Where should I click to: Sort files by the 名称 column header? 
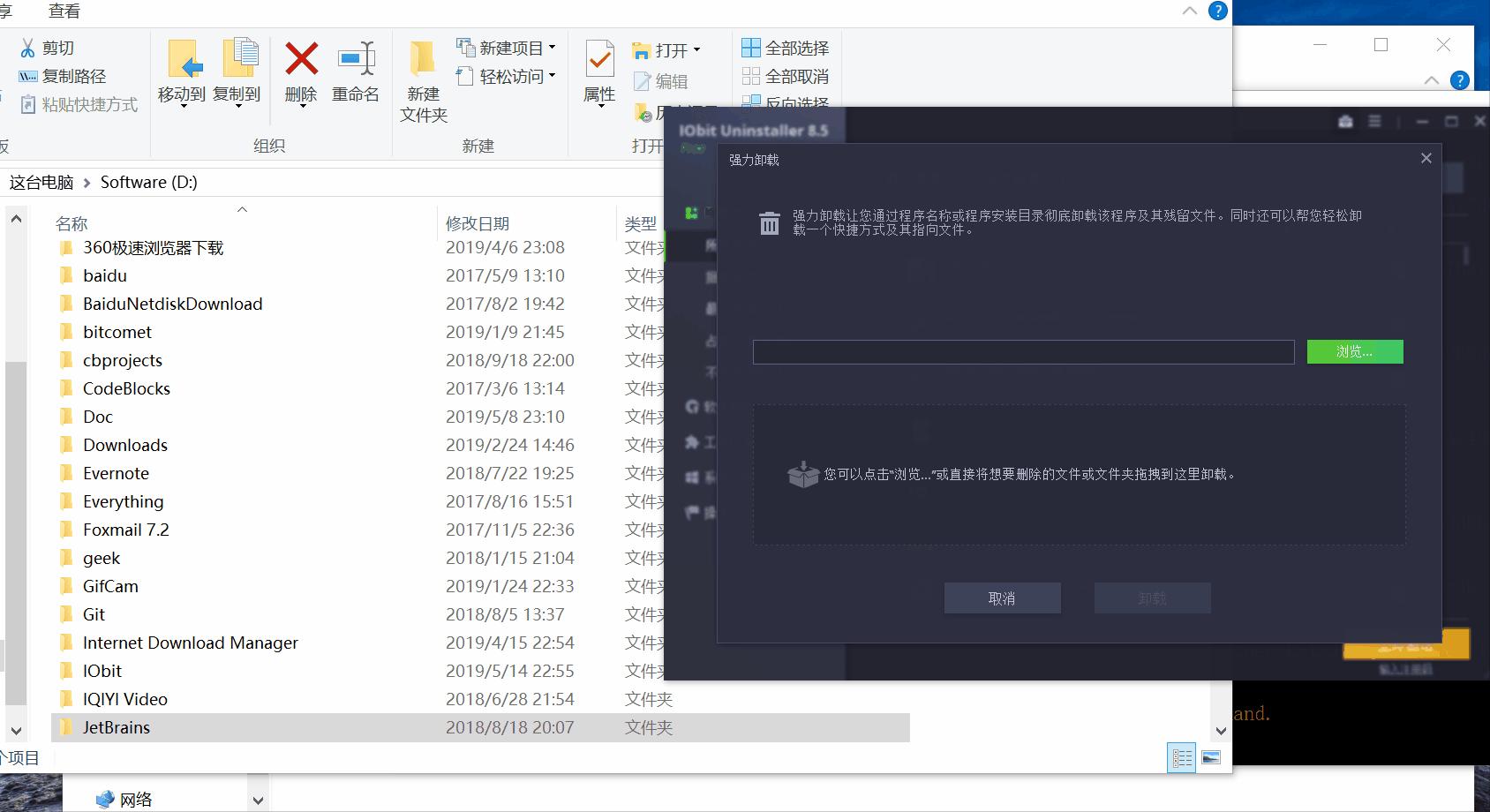(x=71, y=223)
